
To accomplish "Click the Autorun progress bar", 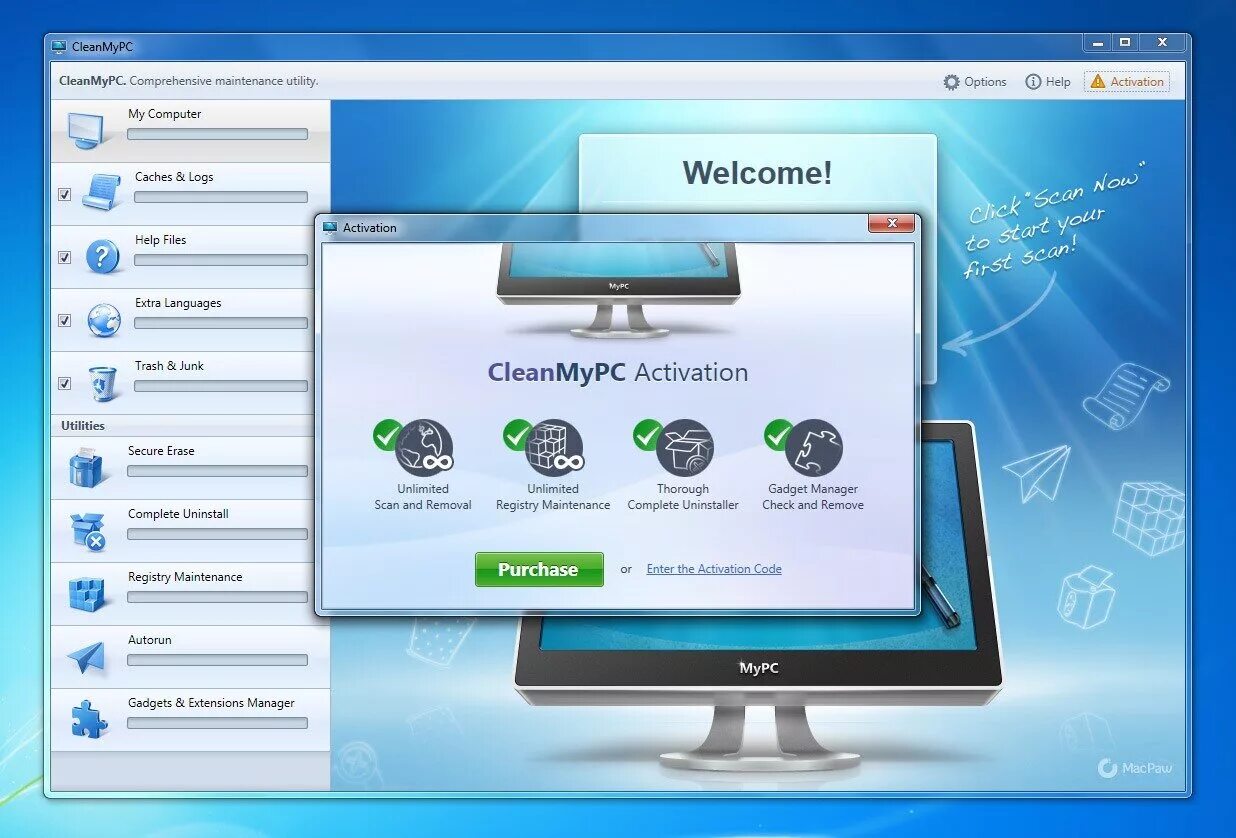I will [x=217, y=660].
